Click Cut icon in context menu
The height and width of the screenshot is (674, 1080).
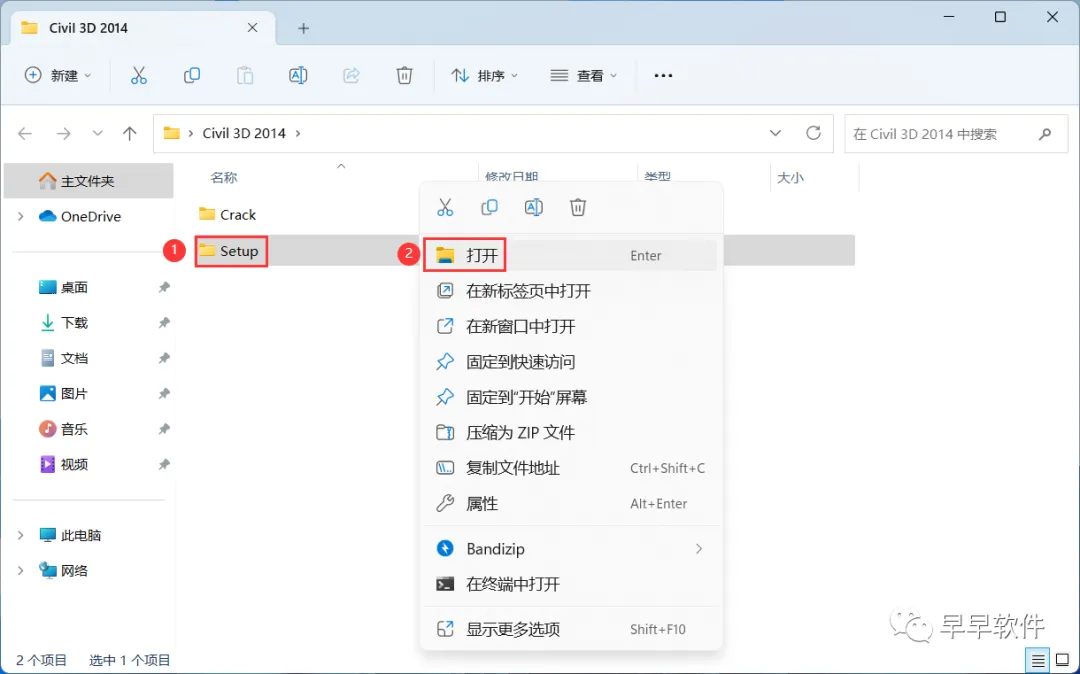coord(445,207)
